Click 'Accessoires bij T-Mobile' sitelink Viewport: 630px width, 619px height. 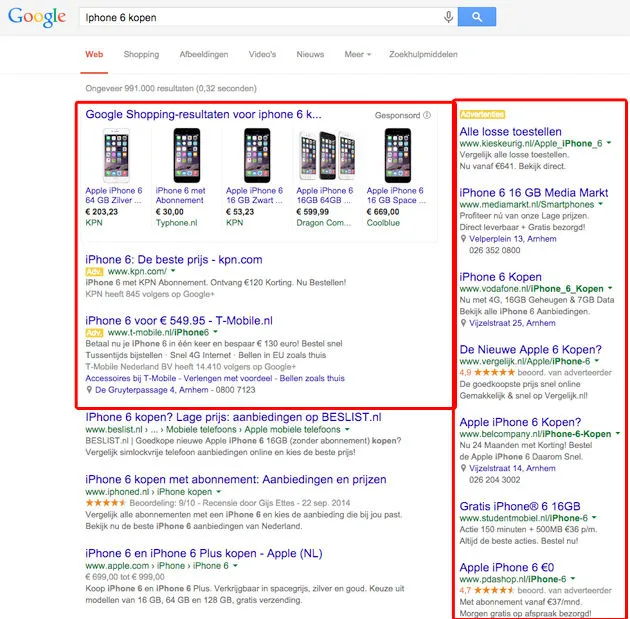click(131, 378)
